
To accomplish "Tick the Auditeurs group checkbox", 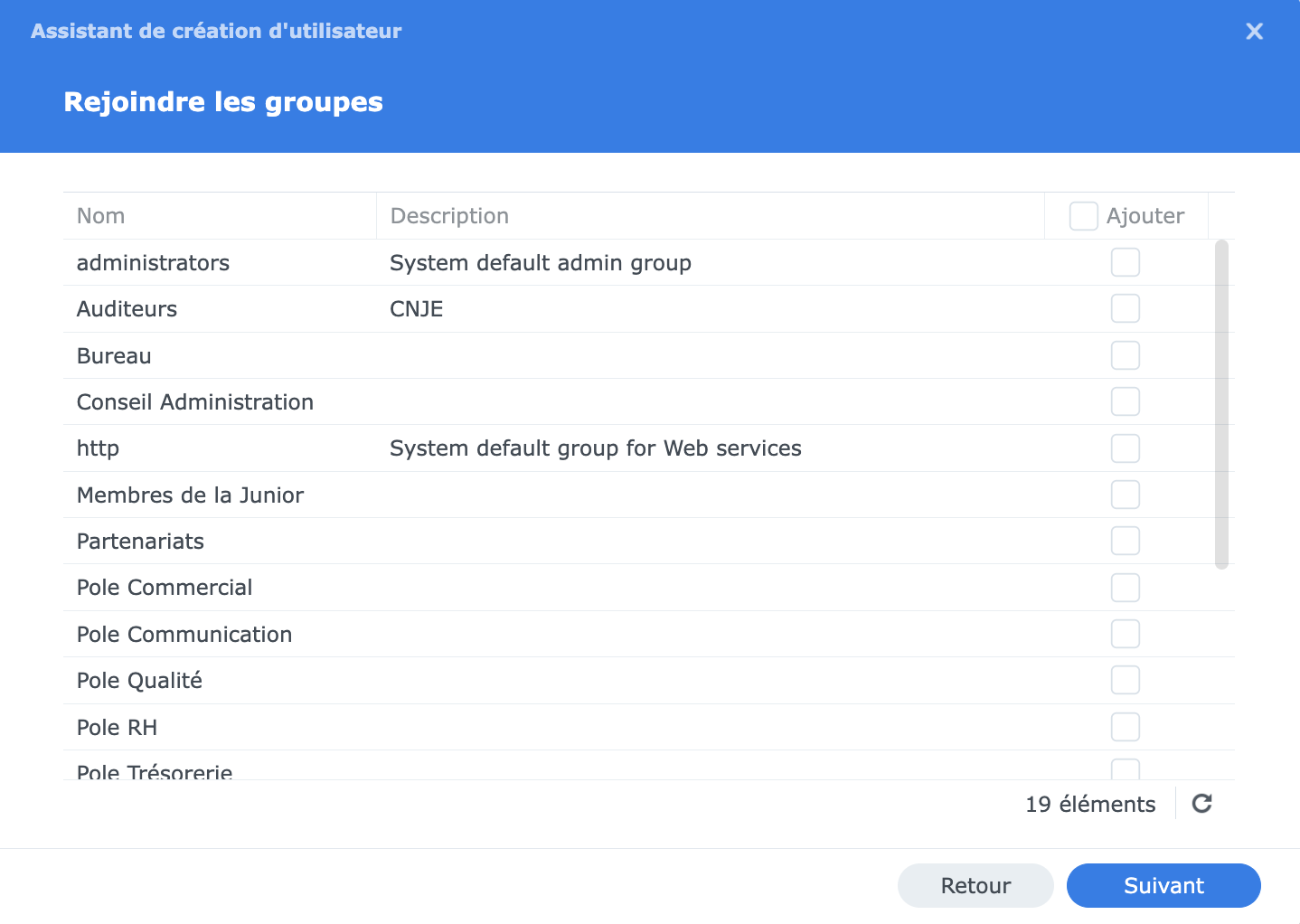I will click(1126, 308).
